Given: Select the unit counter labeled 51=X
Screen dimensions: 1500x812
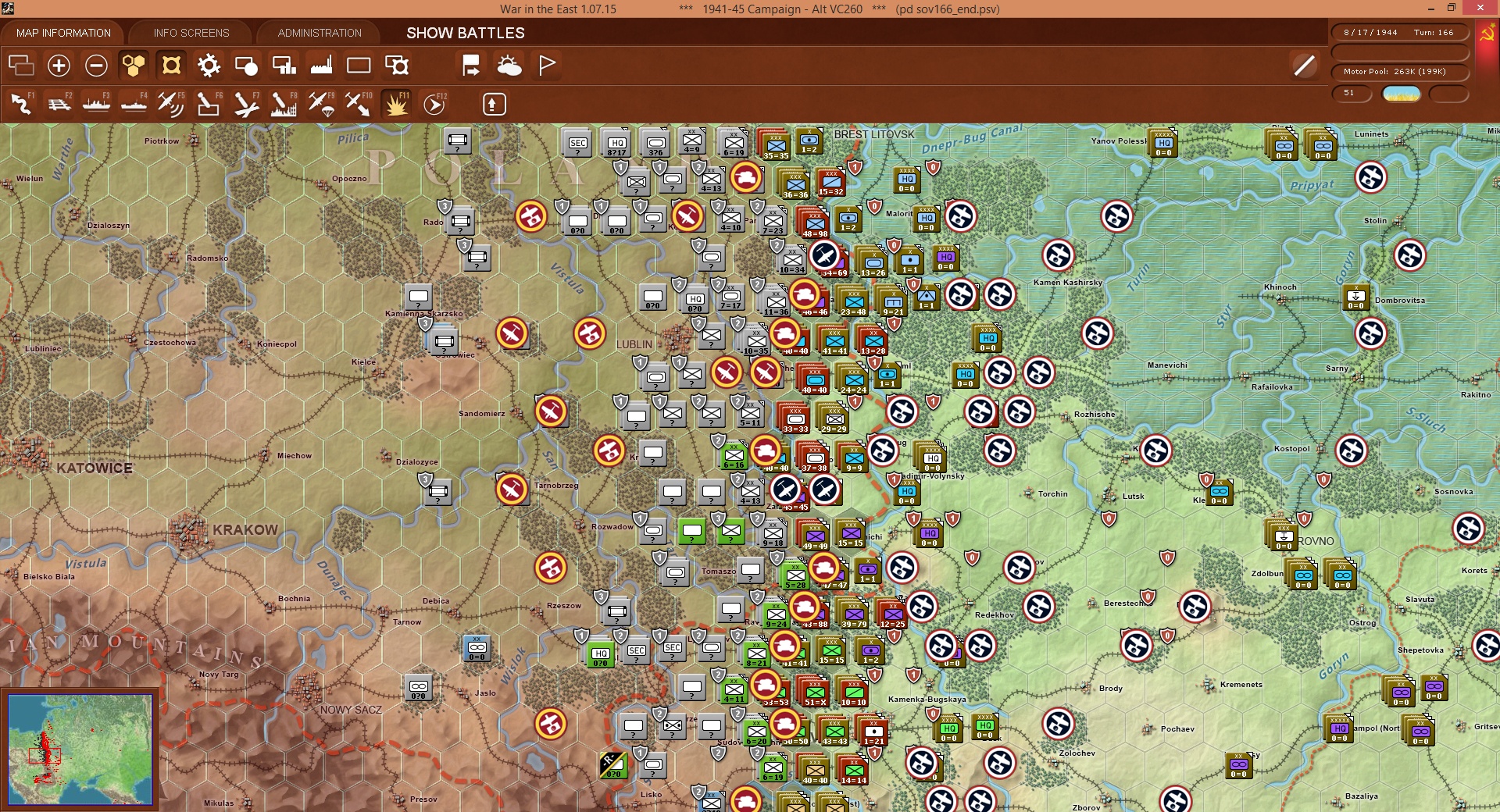Looking at the screenshot, I should [x=814, y=691].
